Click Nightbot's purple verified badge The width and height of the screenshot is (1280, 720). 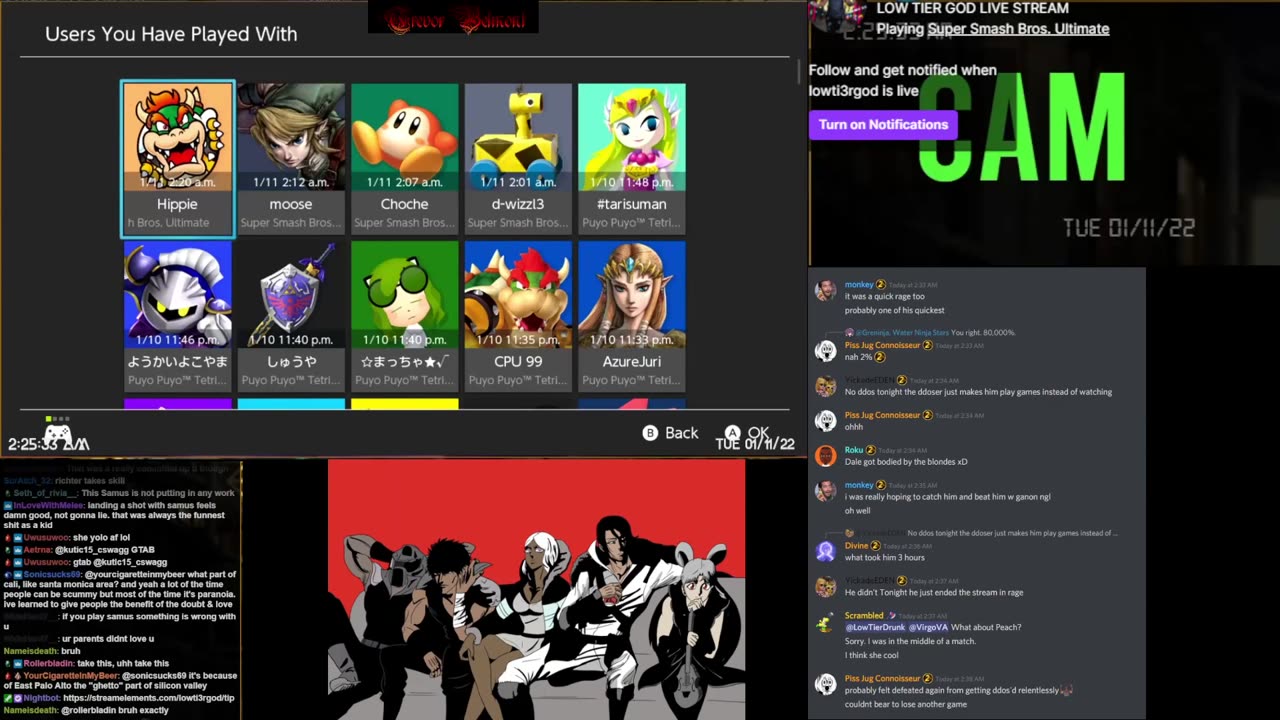point(17,698)
